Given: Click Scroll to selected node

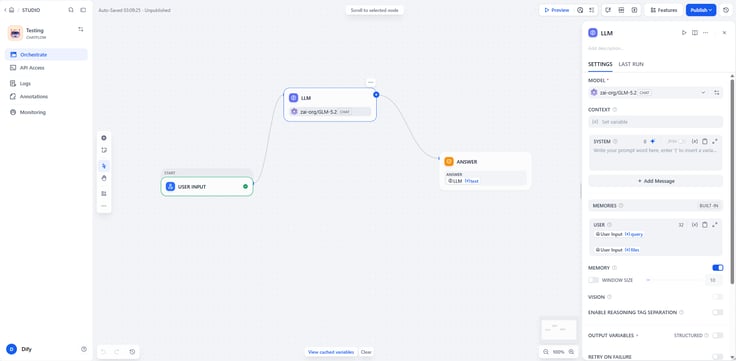Looking at the screenshot, I should point(375,10).
